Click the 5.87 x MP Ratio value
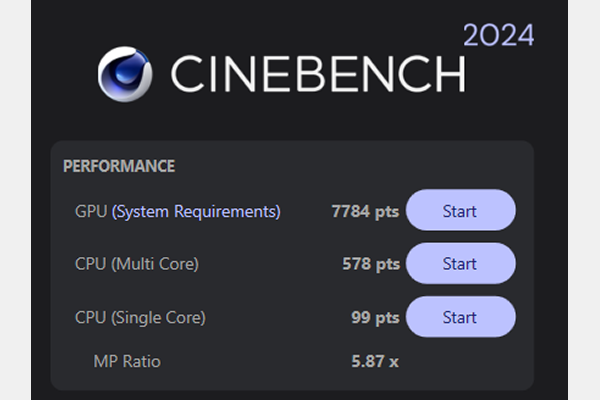Screen dimensions: 600x400 (375, 361)
